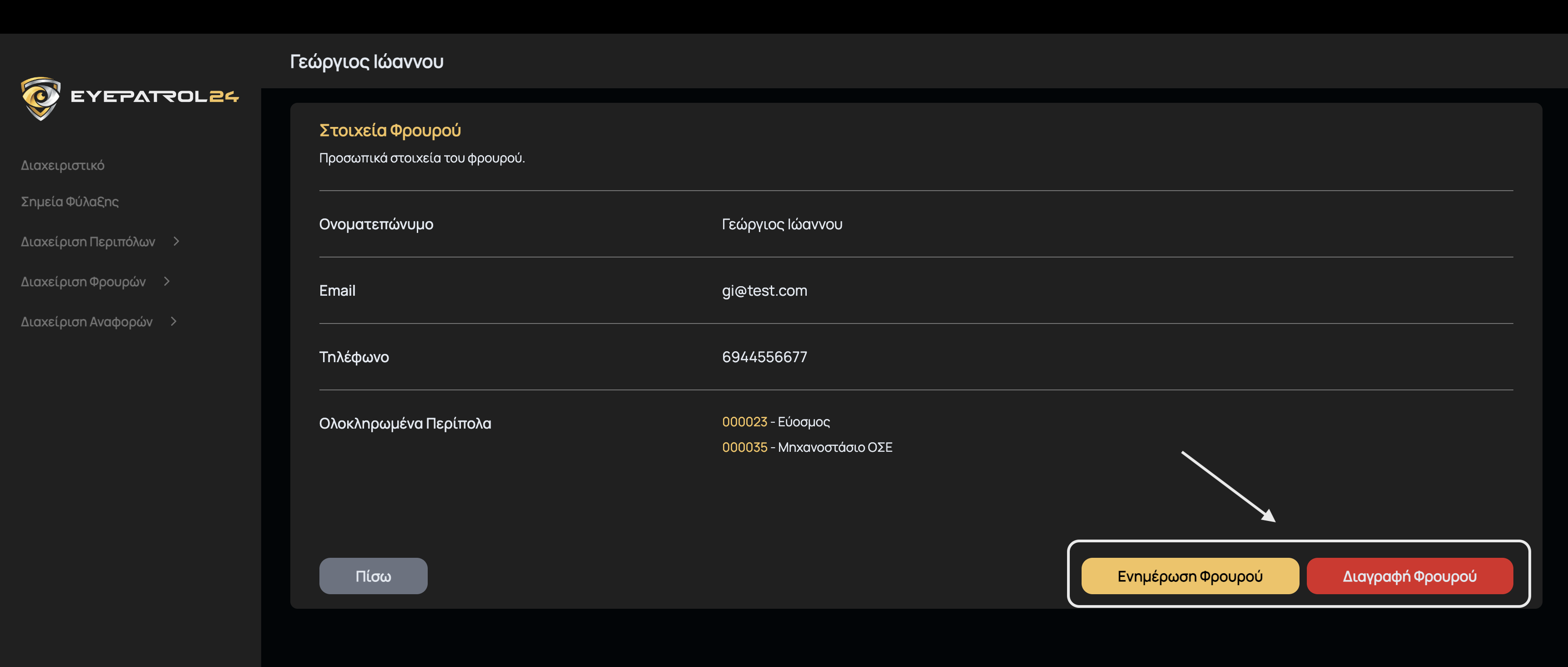Go to Σημεία Φύλαξης in the sidebar
Screen dimensions: 1568x667
pos(70,202)
